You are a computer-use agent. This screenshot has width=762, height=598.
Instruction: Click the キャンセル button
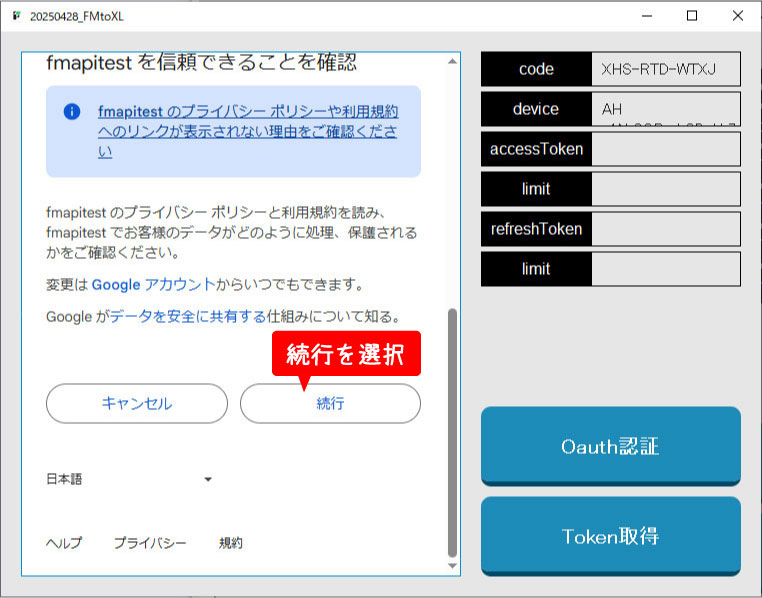(137, 403)
